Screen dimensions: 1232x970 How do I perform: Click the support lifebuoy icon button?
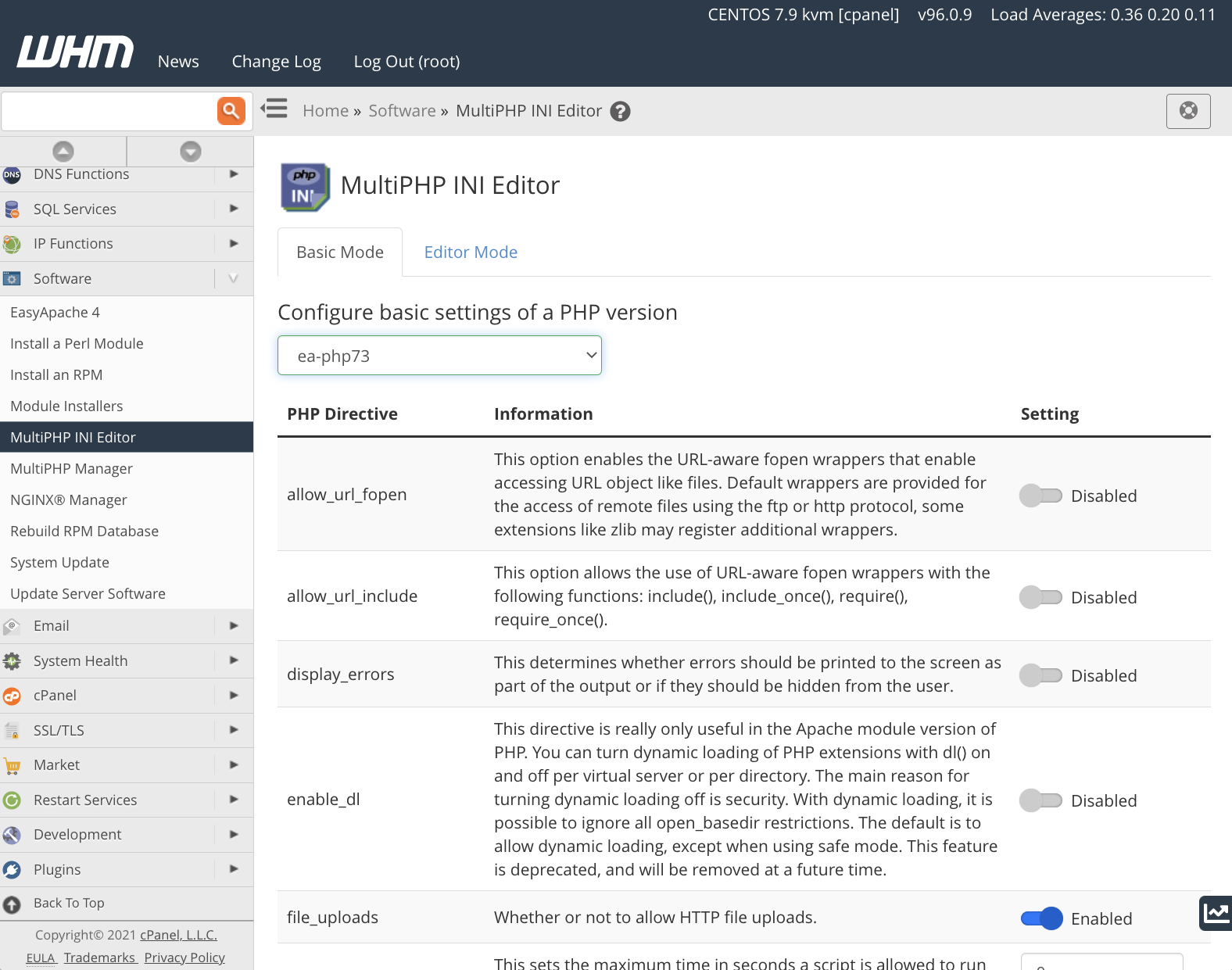coord(1187,111)
